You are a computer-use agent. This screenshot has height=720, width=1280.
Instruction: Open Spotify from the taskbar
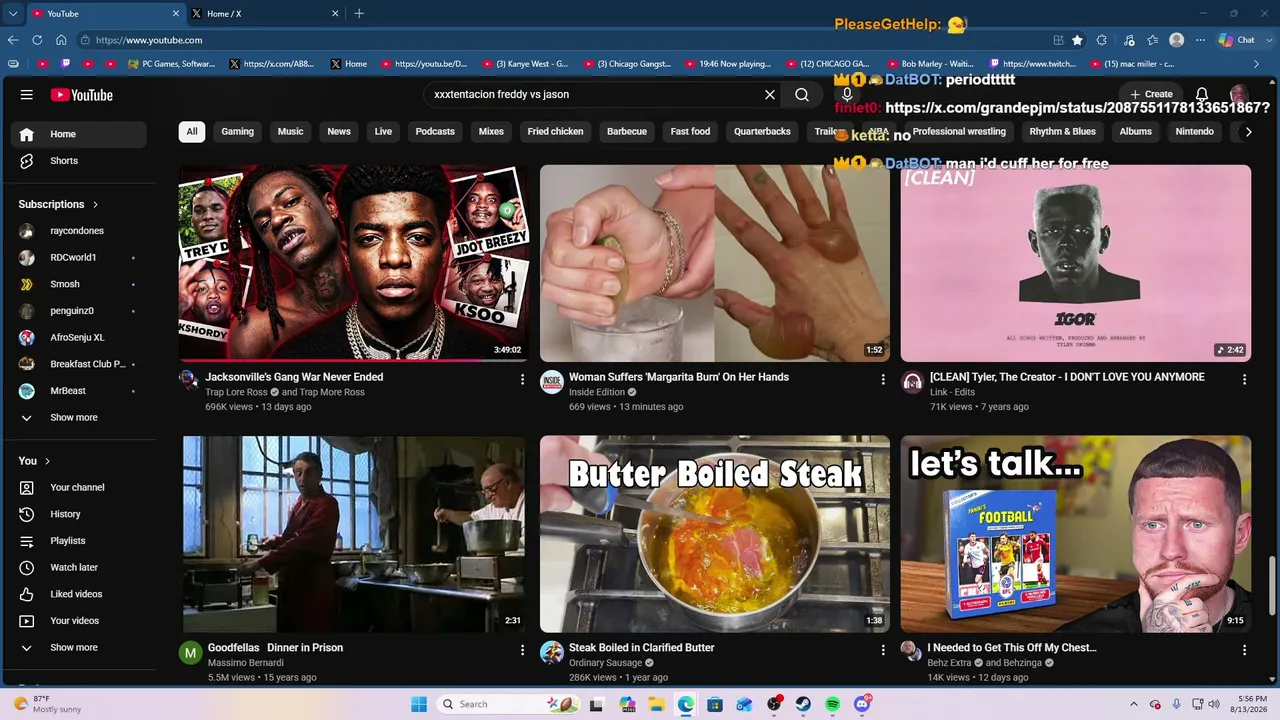833,704
